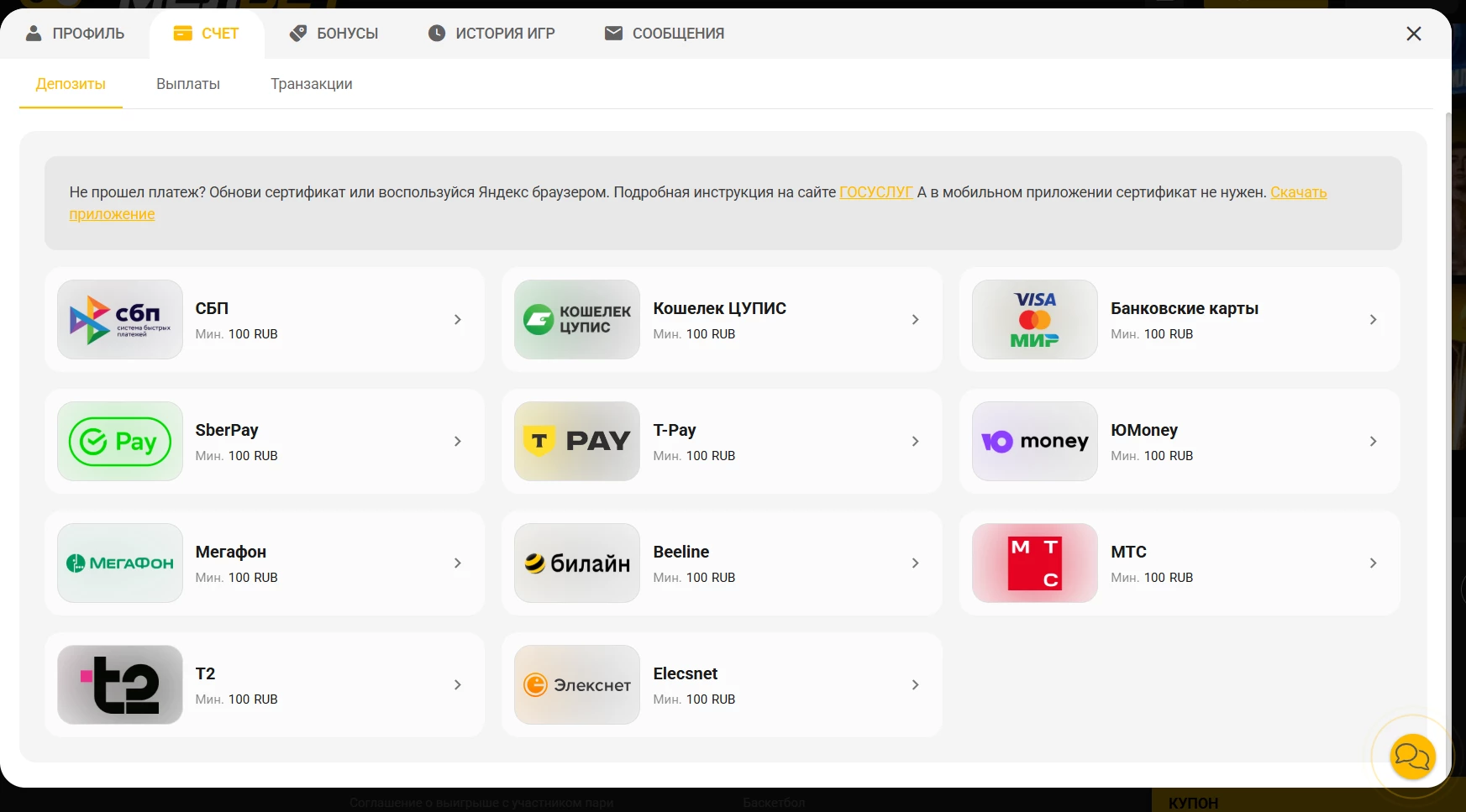Screen dimensions: 1466x812
Task: Choose the Elecsnet title text
Action: [x=686, y=673]
